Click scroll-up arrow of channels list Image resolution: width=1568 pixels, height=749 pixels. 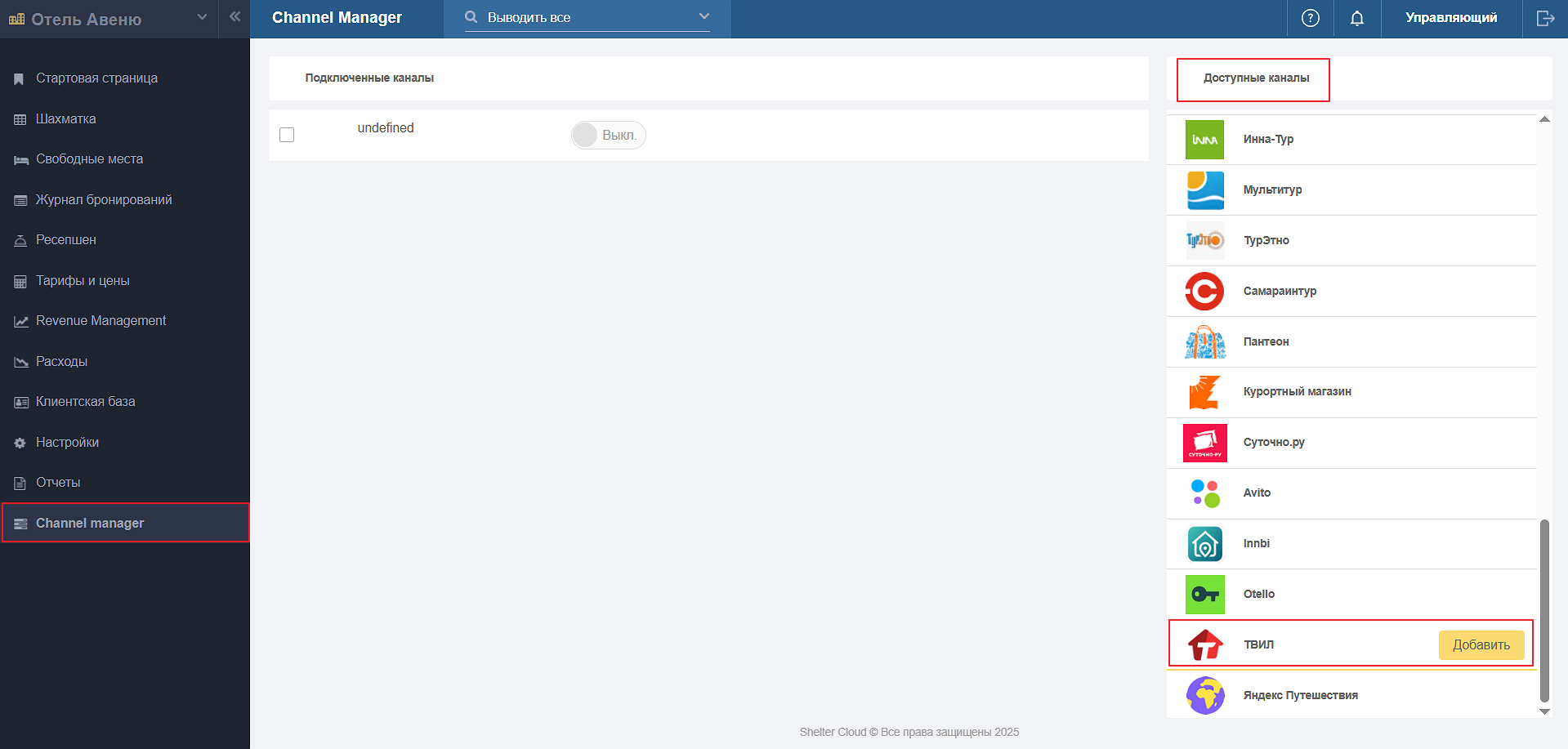point(1544,119)
